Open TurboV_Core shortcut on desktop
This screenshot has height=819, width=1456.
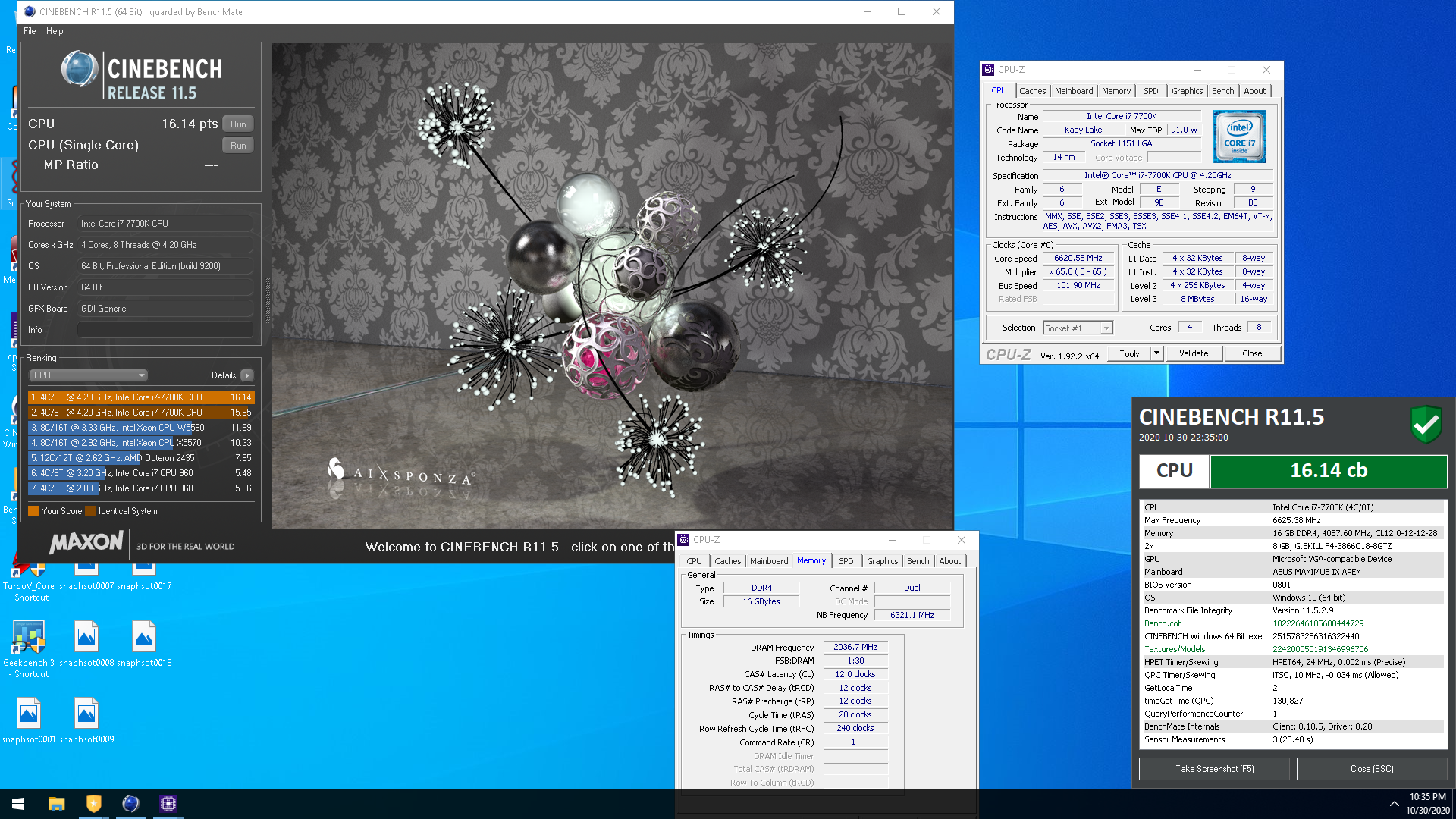pyautogui.click(x=28, y=581)
